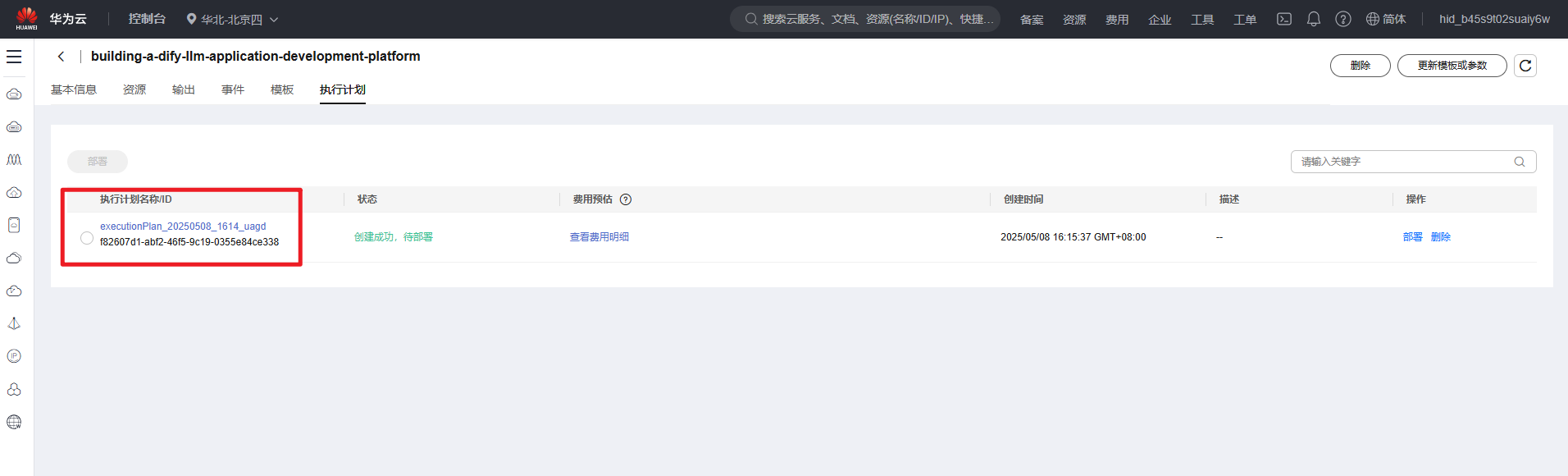Image resolution: width=1568 pixels, height=476 pixels.
Task: Click 删除 in the row's 操作 column
Action: point(1441,237)
